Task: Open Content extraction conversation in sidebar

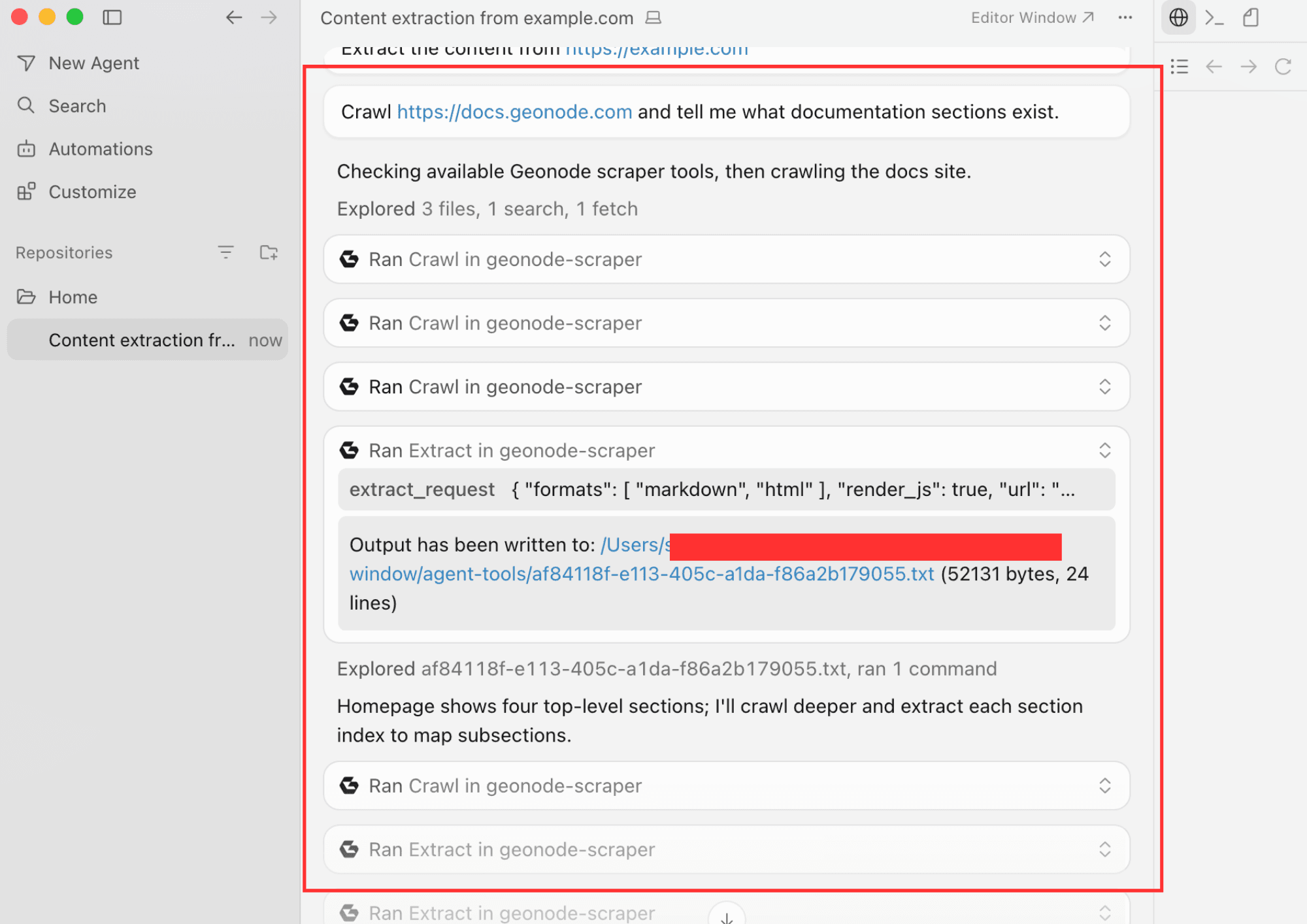Action: click(148, 340)
